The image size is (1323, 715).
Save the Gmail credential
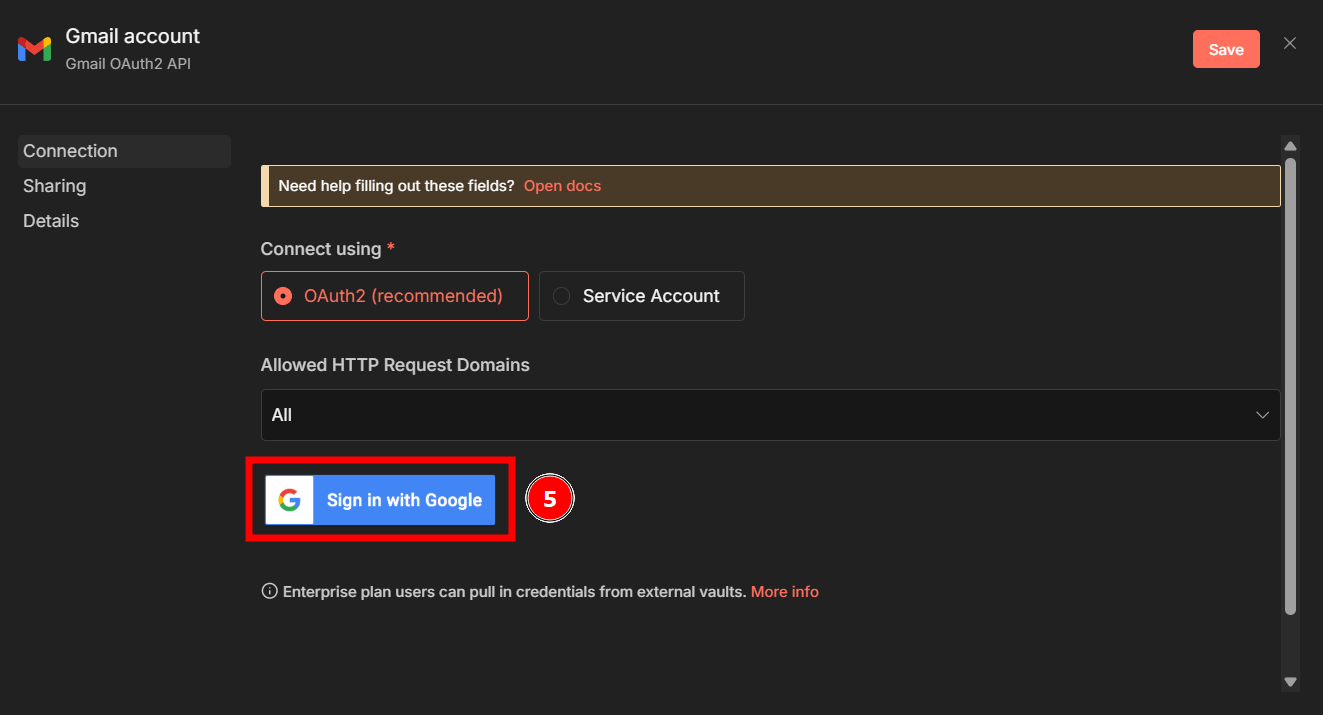click(x=1226, y=49)
